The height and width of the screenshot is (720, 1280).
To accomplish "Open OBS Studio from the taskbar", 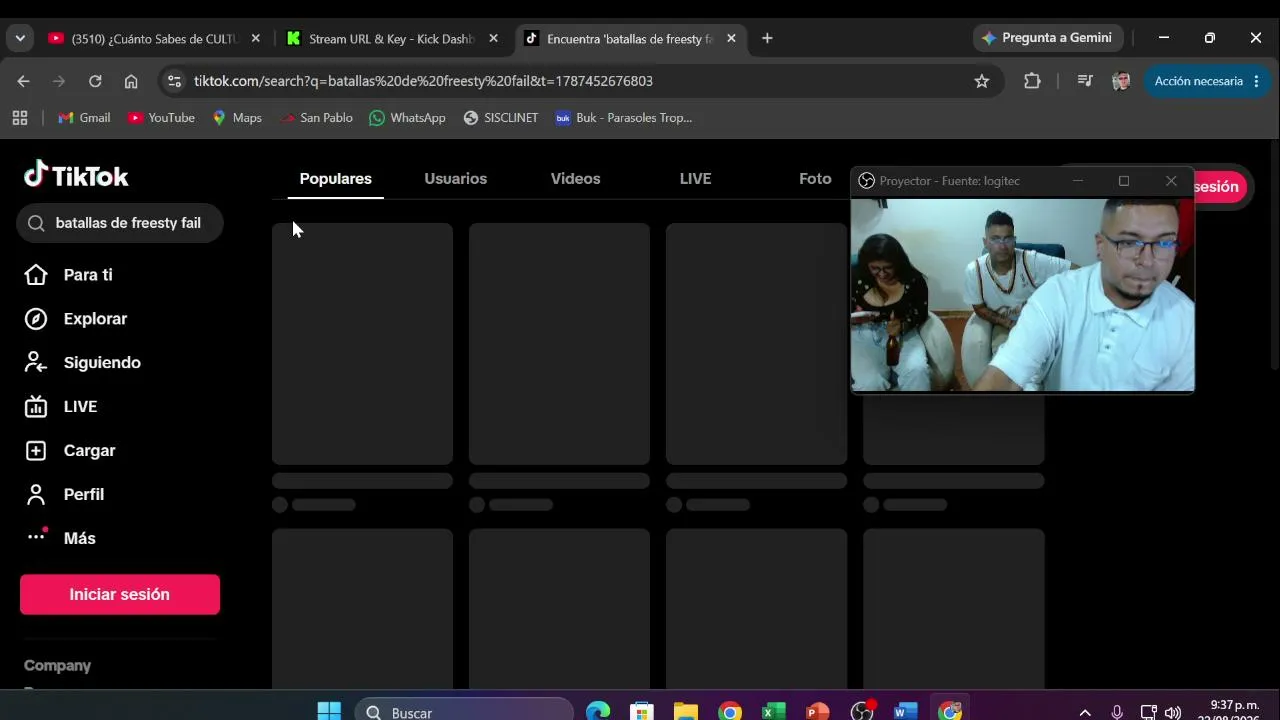I will coord(862,712).
